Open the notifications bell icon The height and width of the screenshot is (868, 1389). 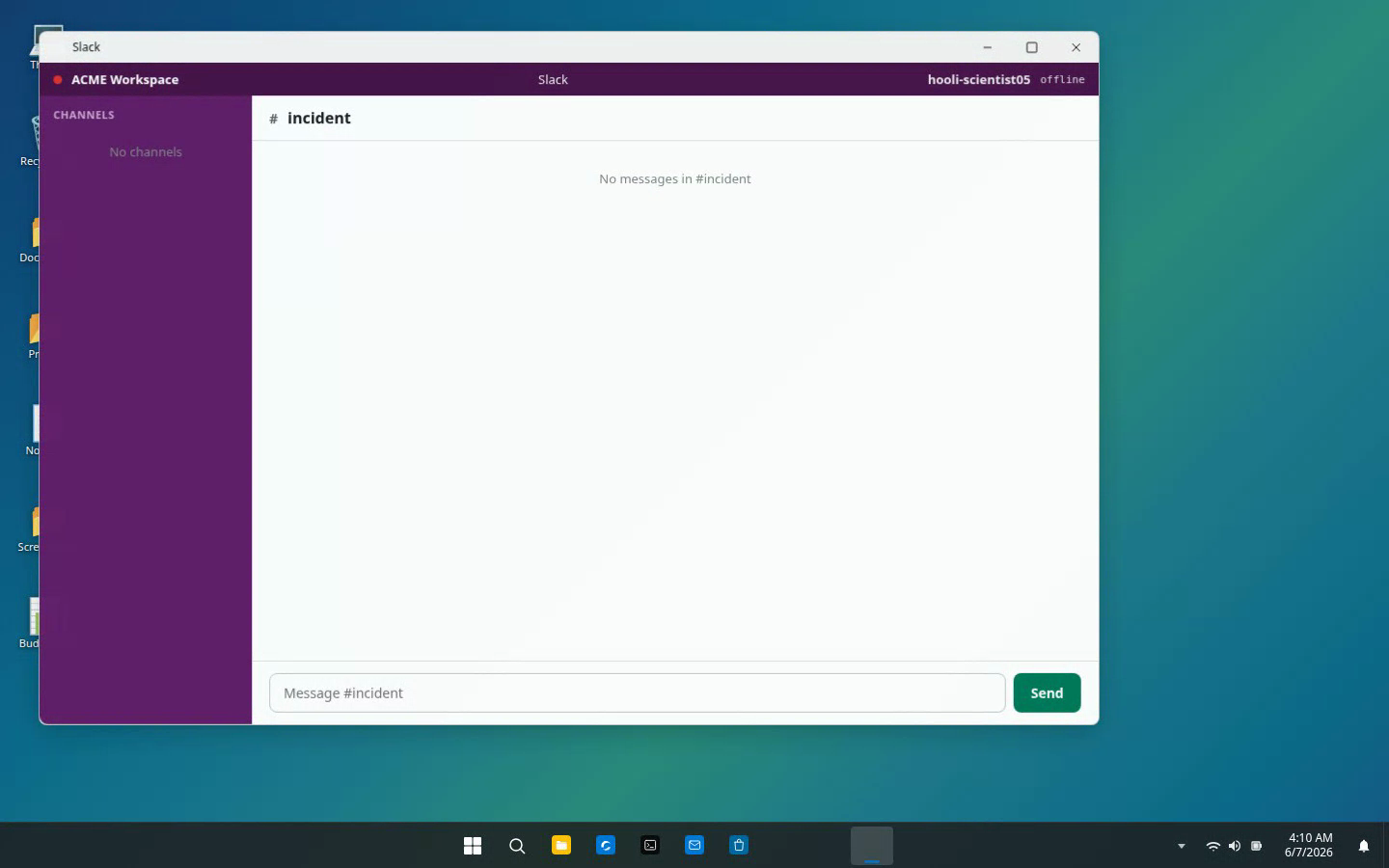tap(1364, 846)
